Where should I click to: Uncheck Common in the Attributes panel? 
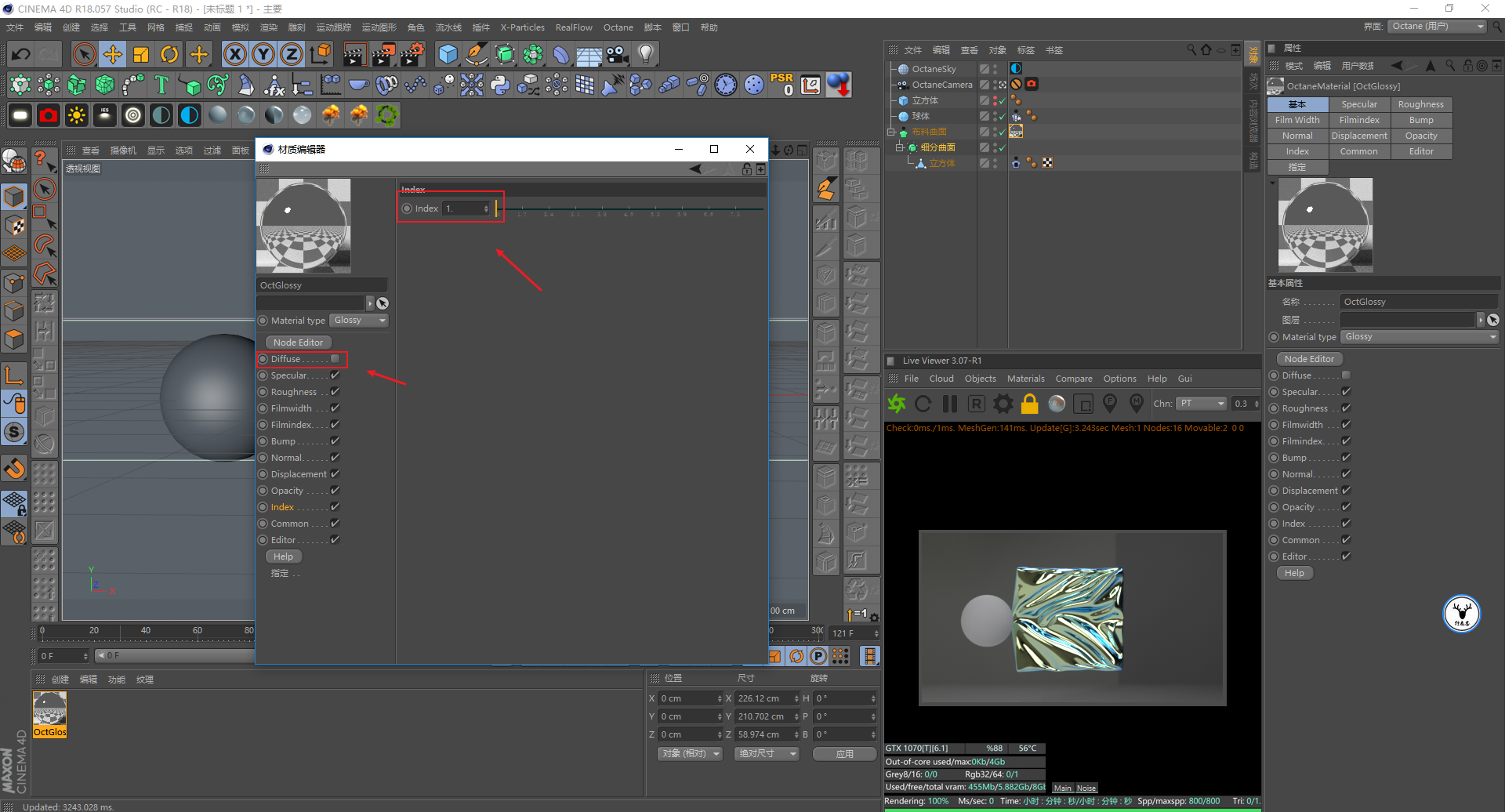click(x=1347, y=540)
